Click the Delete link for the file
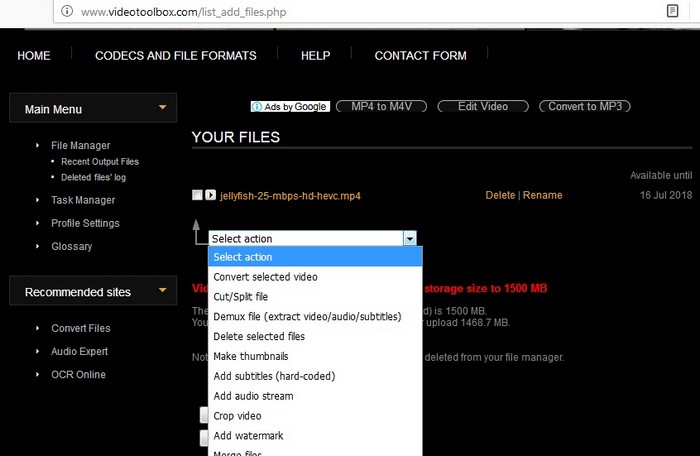Screen dimensions: 700x456 [x=500, y=195]
